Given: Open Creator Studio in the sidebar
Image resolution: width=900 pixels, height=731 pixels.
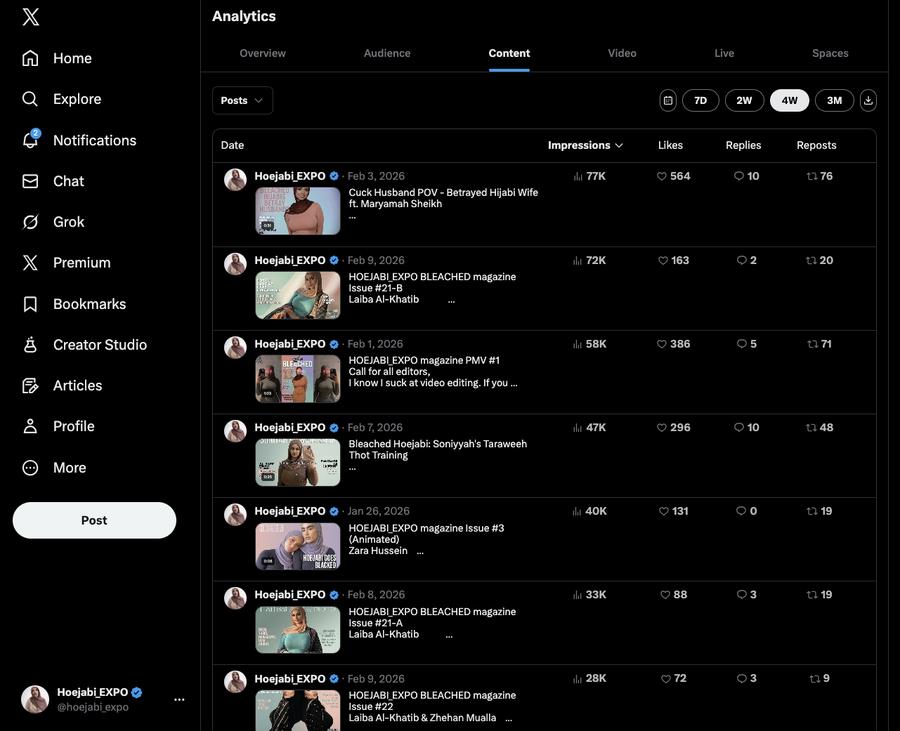Looking at the screenshot, I should (31, 345).
